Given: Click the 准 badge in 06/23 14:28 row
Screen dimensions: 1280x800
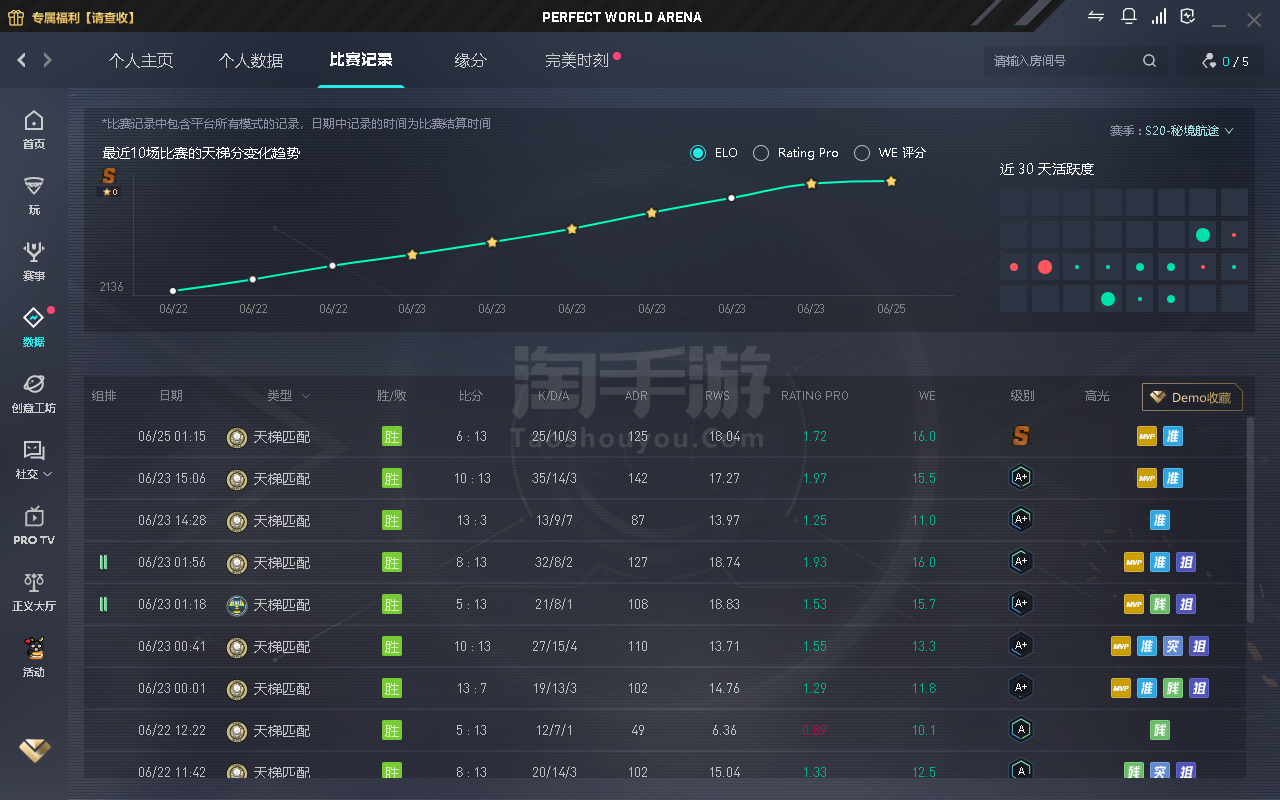Looking at the screenshot, I should tap(1160, 520).
